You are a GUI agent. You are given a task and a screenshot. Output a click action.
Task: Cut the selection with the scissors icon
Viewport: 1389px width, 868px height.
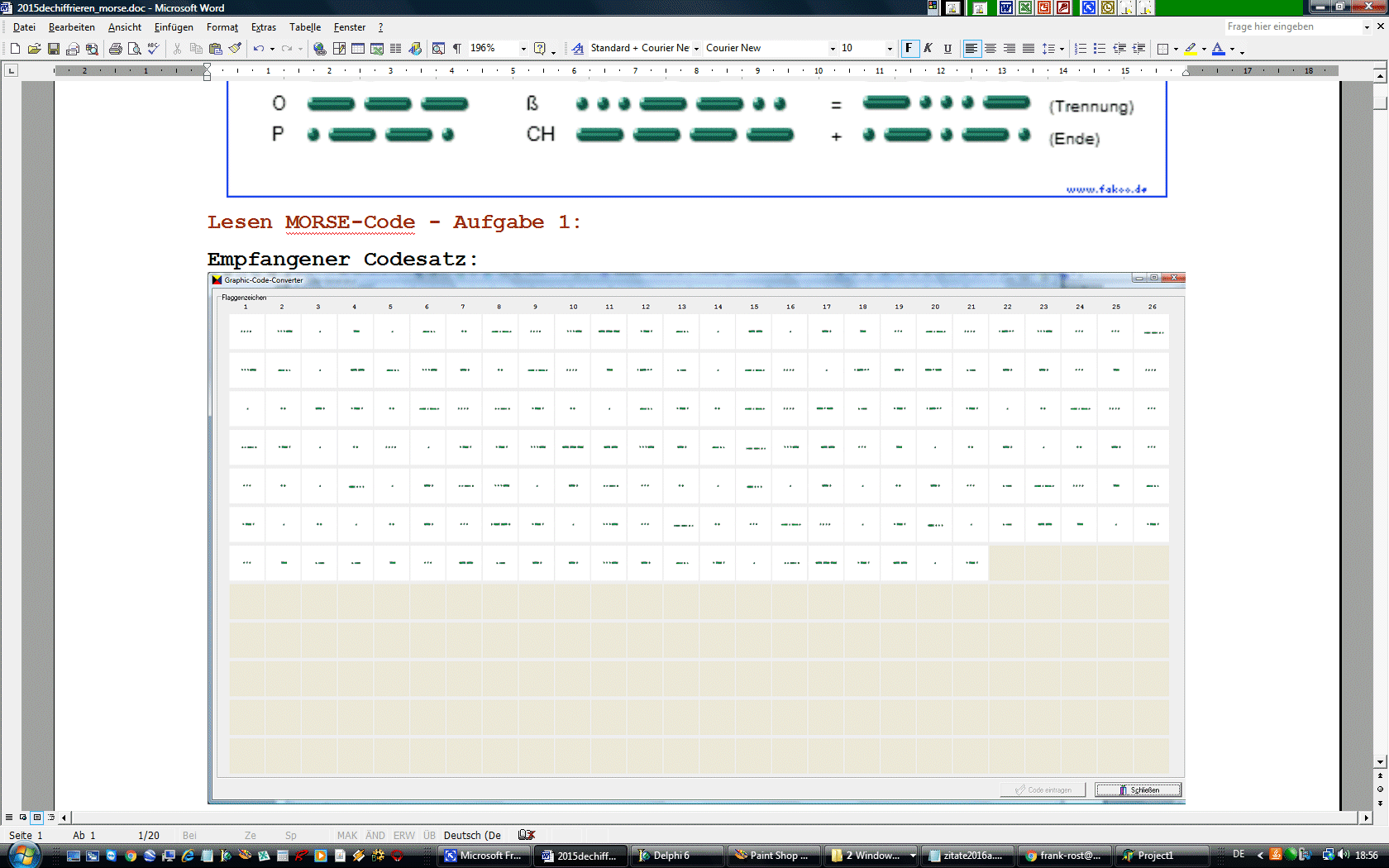tap(177, 49)
